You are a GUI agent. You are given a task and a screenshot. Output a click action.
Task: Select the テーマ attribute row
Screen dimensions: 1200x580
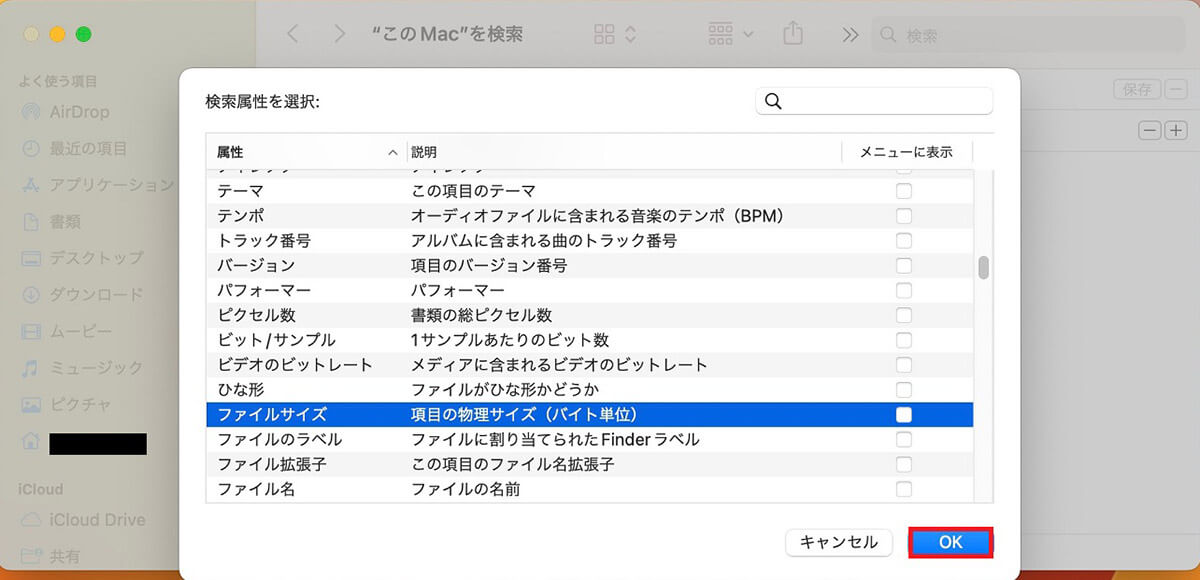590,190
